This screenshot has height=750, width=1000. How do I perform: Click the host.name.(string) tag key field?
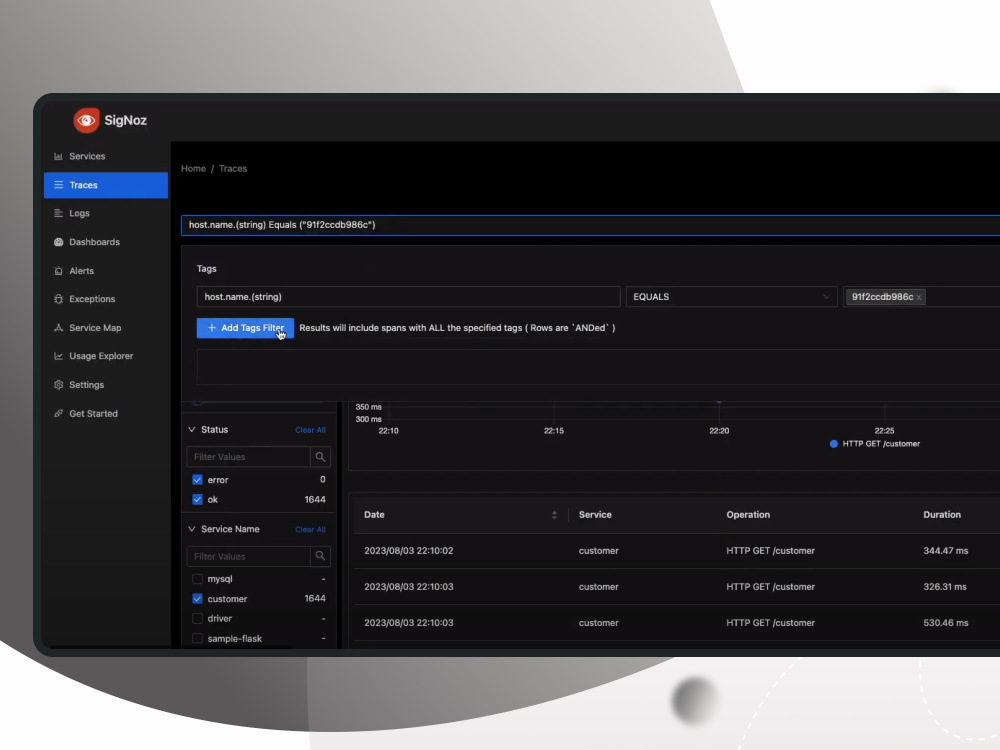point(408,297)
